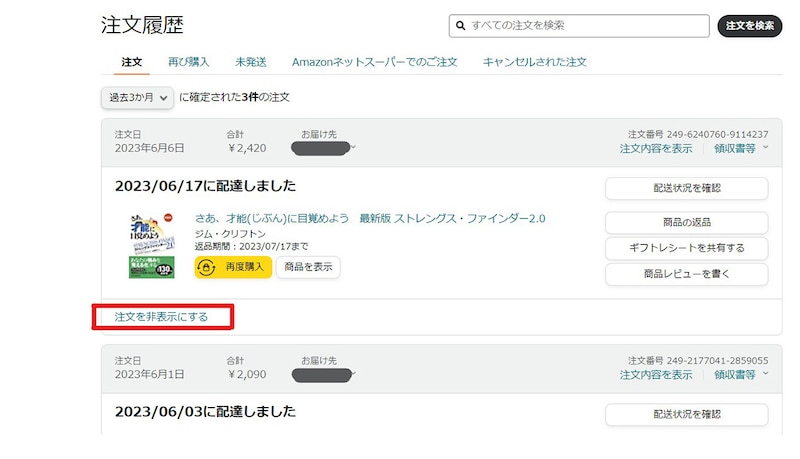Screen dimensions: 800x459
Task: Click the 商品を表示 button
Action: coord(308,267)
